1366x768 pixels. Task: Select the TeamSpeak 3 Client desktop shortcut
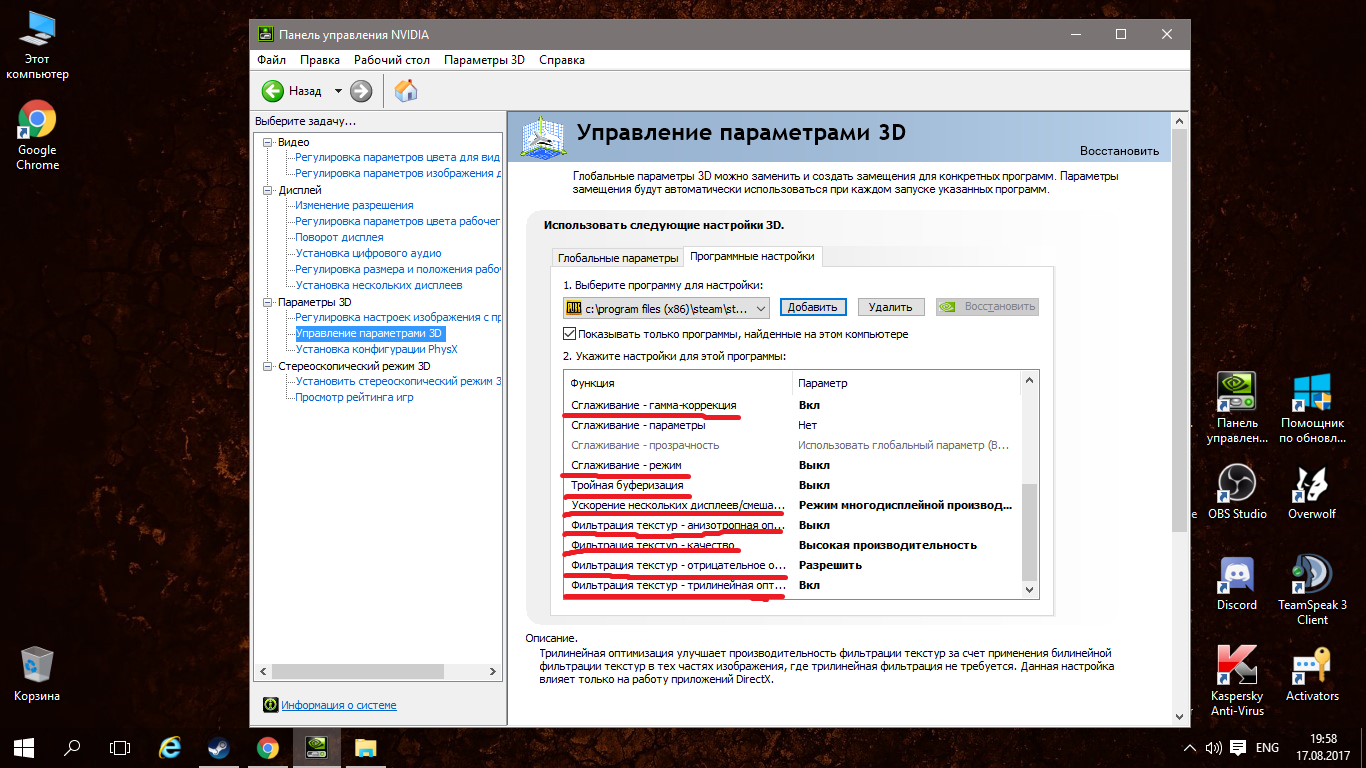[x=1312, y=590]
